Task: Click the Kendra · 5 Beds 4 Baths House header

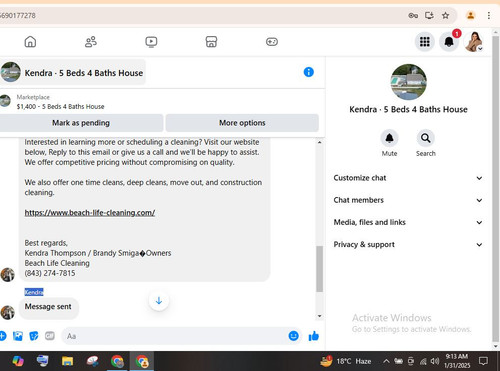Action: tap(73, 72)
